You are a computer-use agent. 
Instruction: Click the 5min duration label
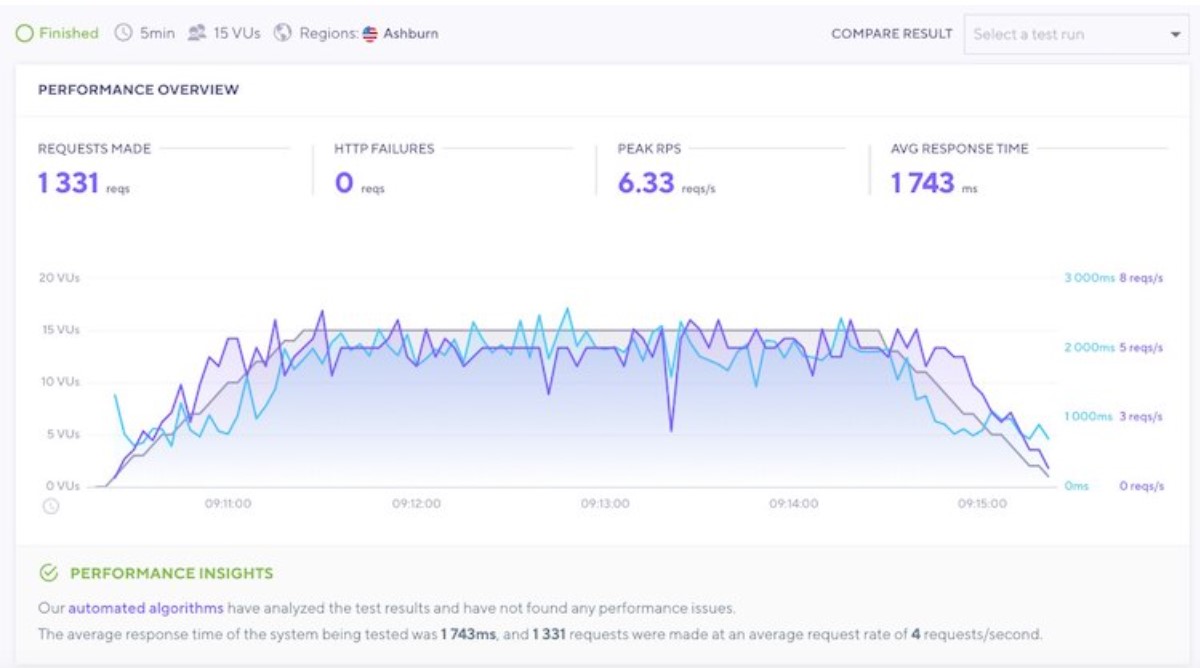pyautogui.click(x=157, y=33)
